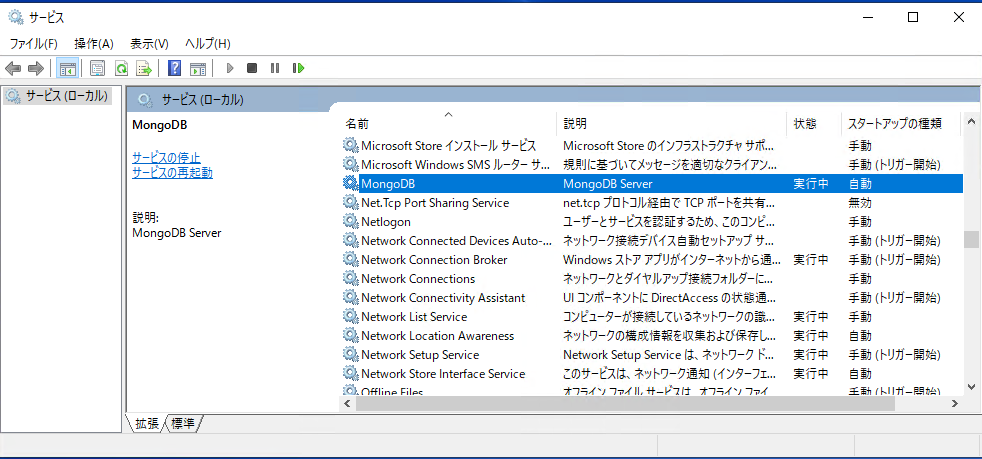
Task: Sort by the 状態 column header
Action: [x=814, y=123]
